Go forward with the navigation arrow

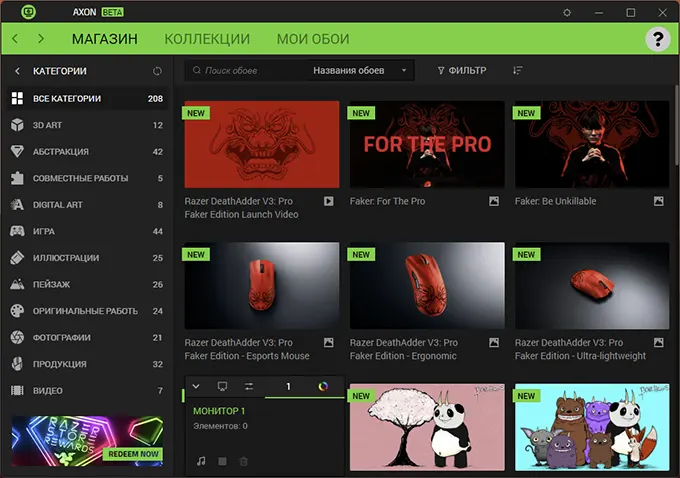point(41,39)
